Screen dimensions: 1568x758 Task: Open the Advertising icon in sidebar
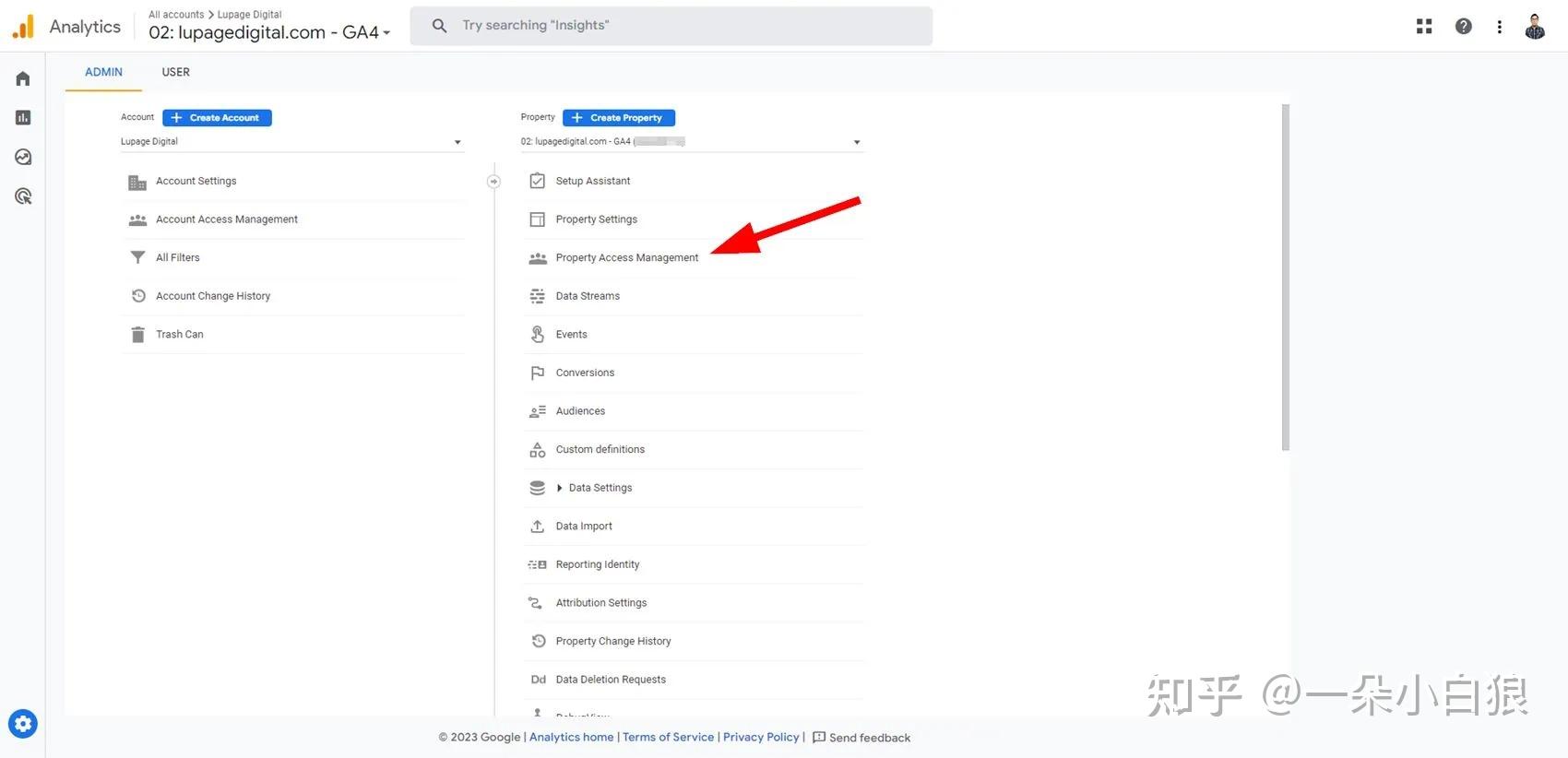(x=23, y=196)
